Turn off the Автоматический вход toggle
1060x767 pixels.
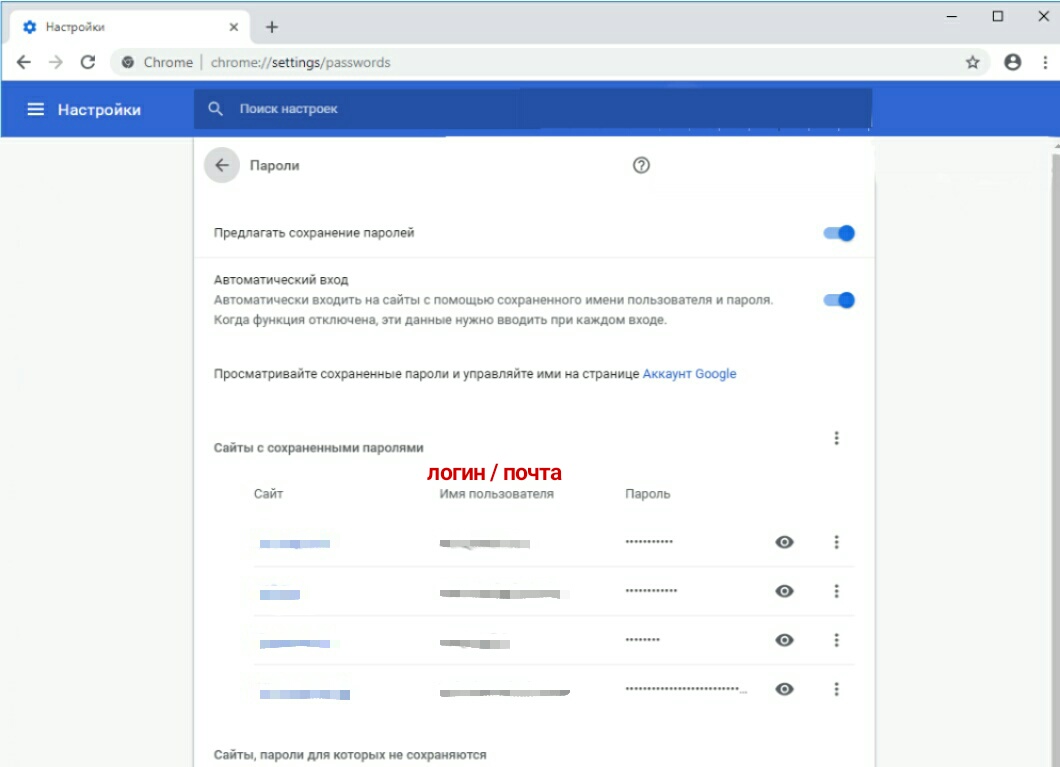pyautogui.click(x=839, y=299)
